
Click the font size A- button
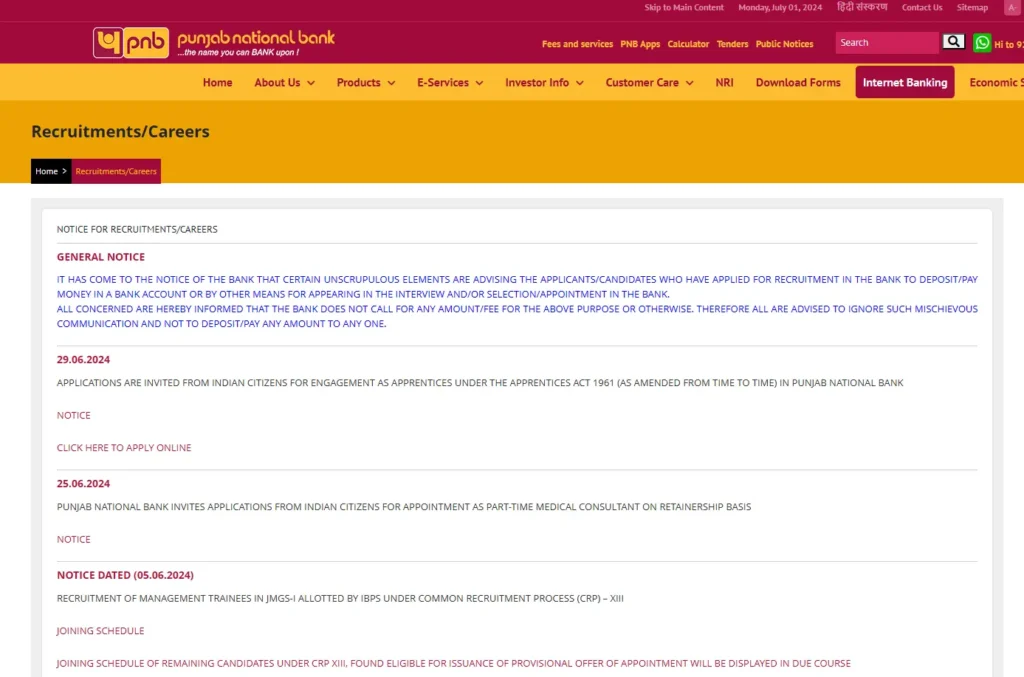click(1013, 8)
